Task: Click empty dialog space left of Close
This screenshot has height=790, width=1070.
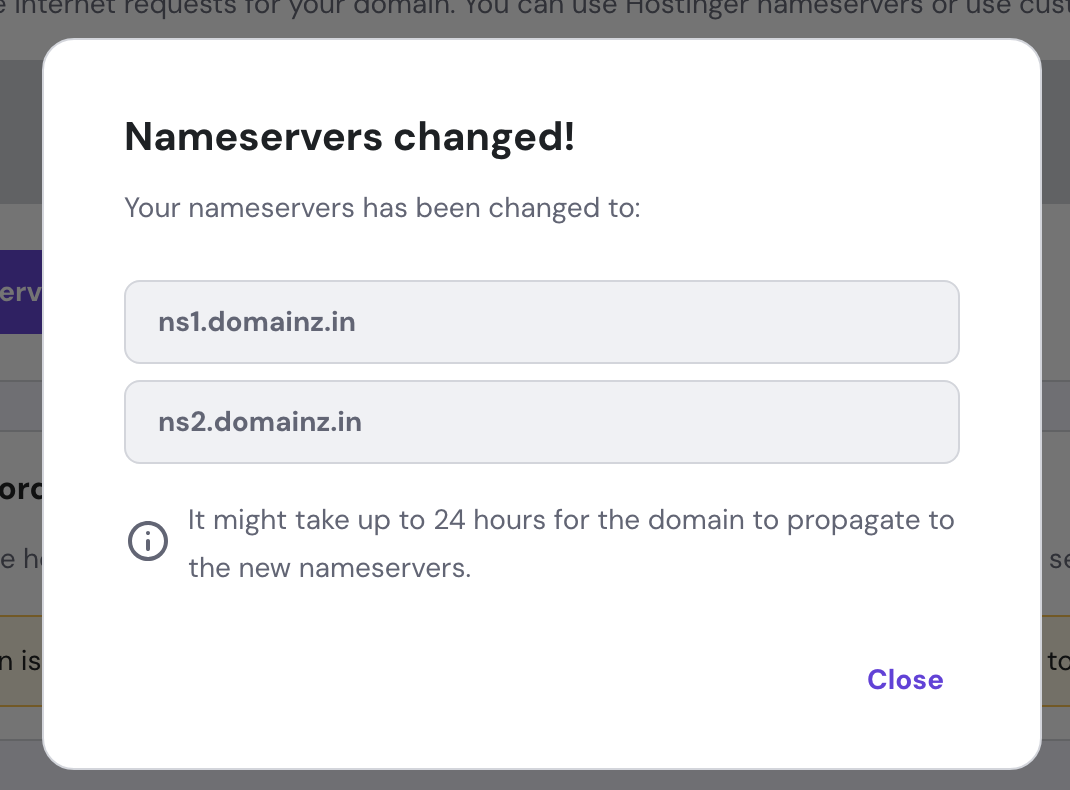Action: (x=500, y=680)
